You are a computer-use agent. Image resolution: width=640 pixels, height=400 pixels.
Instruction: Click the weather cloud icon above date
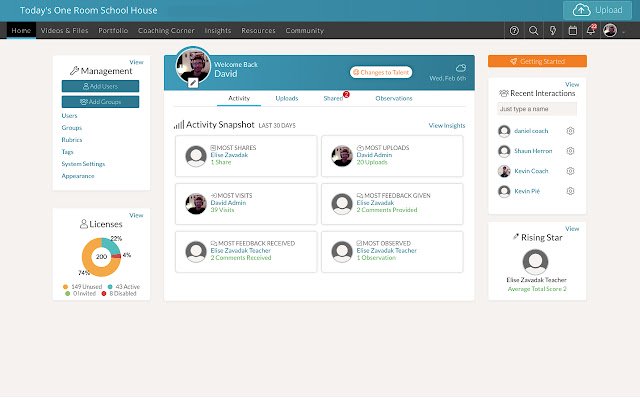(461, 68)
